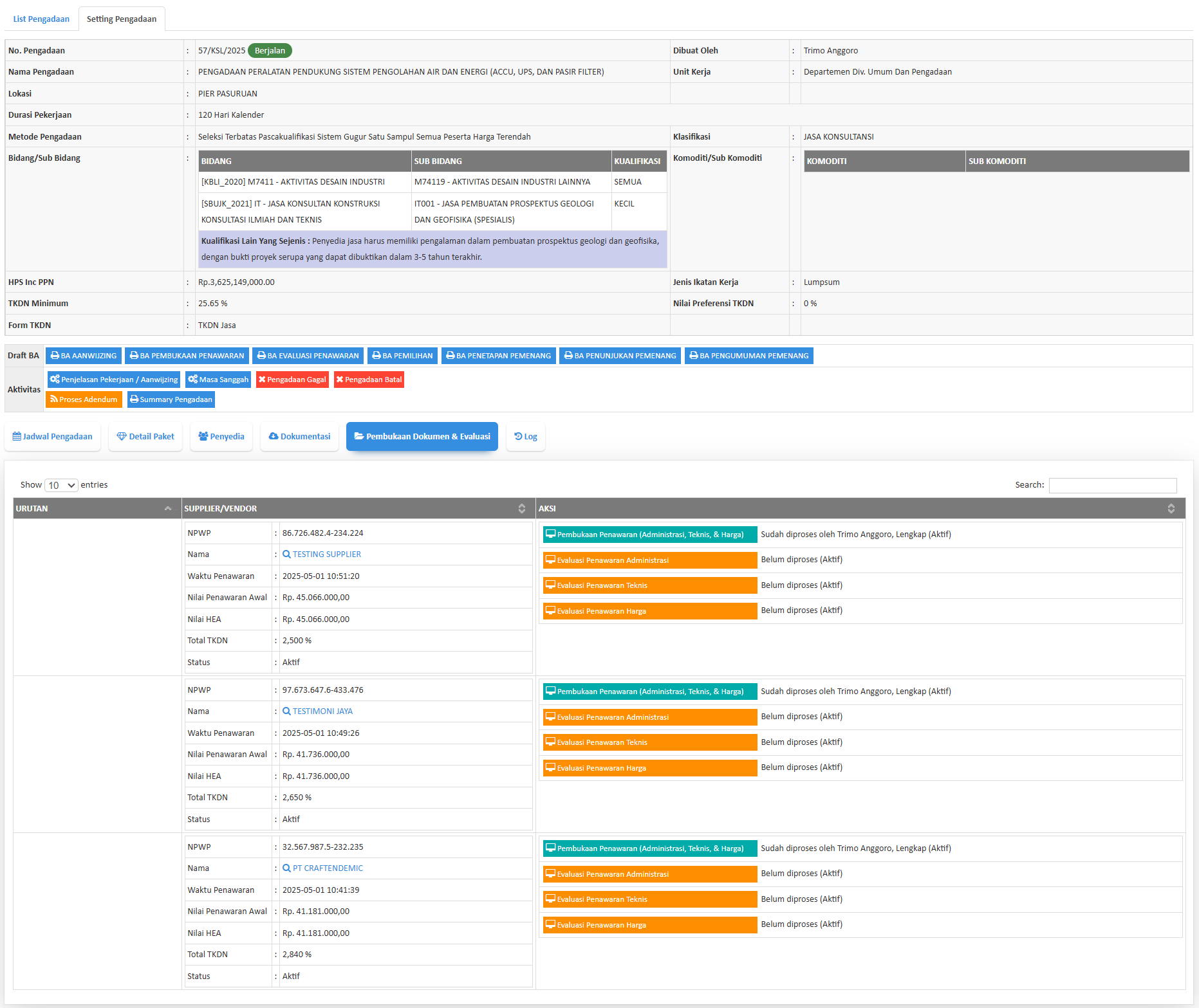1199x1008 pixels.
Task: Open Evaluasi Penawaran Administrasi for TESTIMONI JAYA
Action: pyautogui.click(x=649, y=717)
